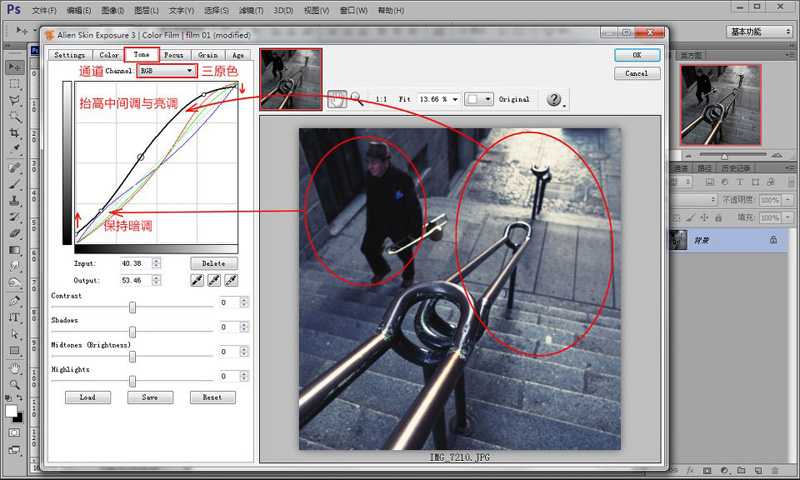Select the Brush tool
The width and height of the screenshot is (800, 480).
[x=14, y=184]
